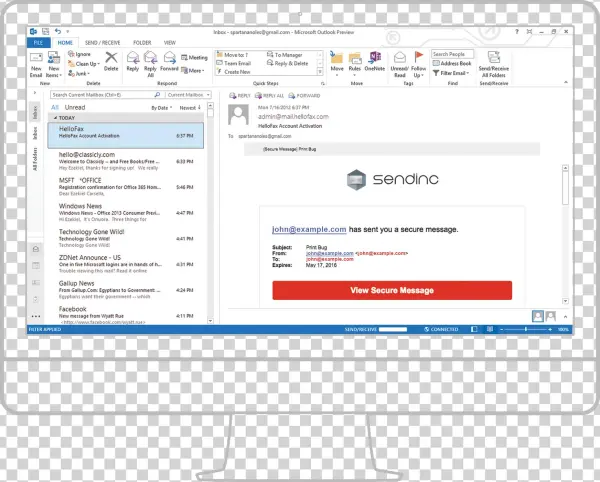The height and width of the screenshot is (482, 600).
Task: Open the Filter Email dropdown
Action: 451,73
